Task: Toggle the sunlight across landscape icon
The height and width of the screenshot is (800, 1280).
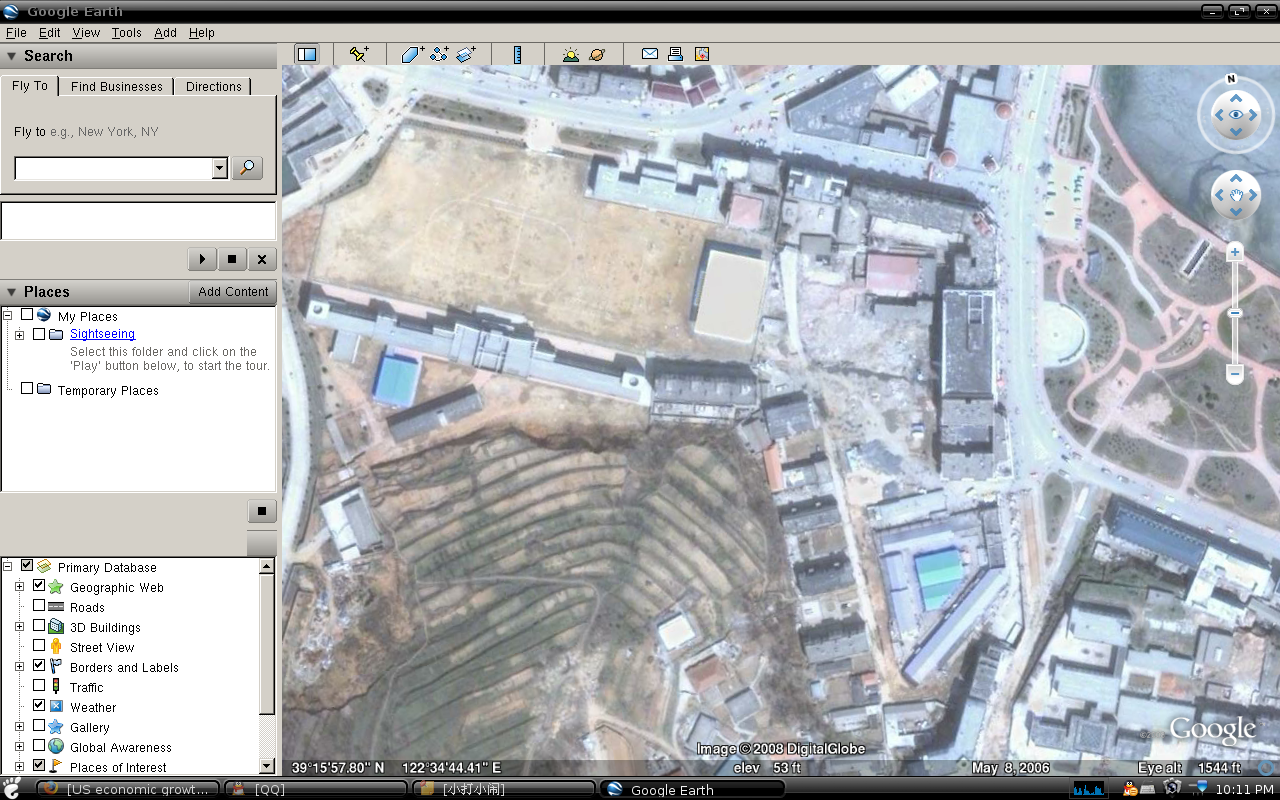Action: pos(570,54)
